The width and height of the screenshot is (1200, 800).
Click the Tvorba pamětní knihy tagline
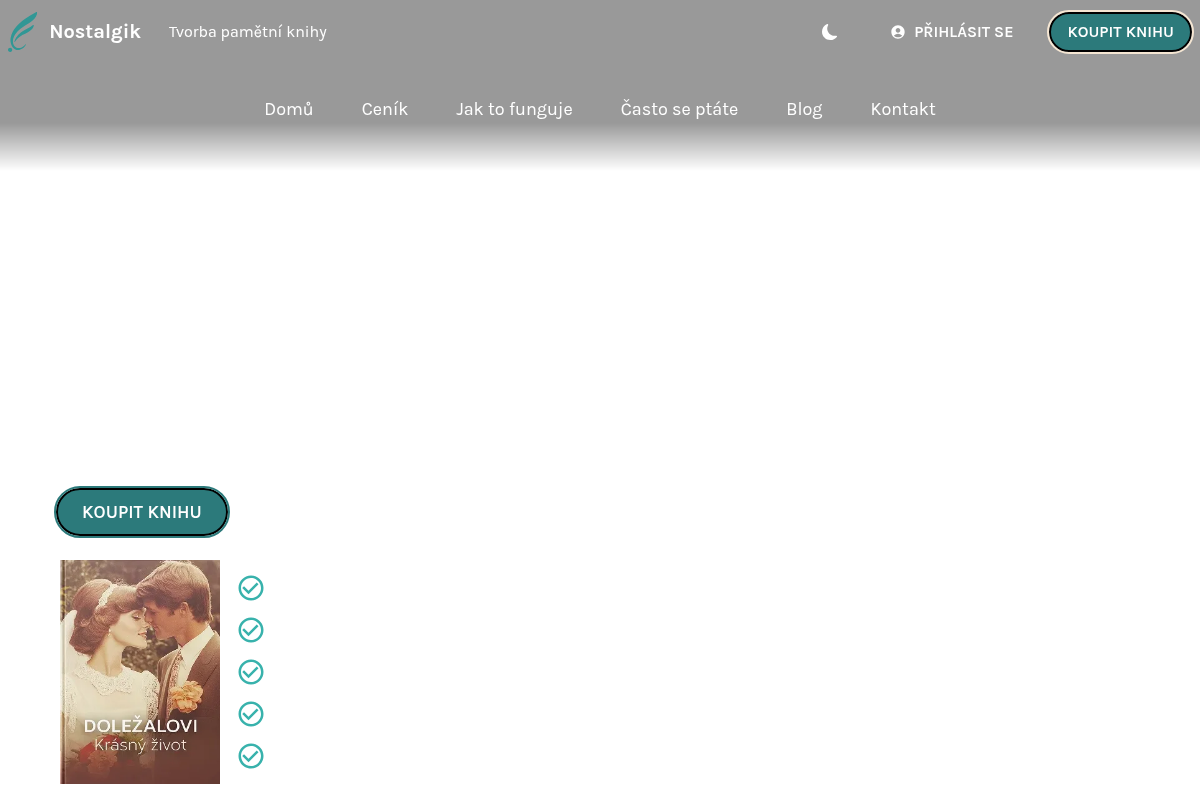[x=248, y=32]
